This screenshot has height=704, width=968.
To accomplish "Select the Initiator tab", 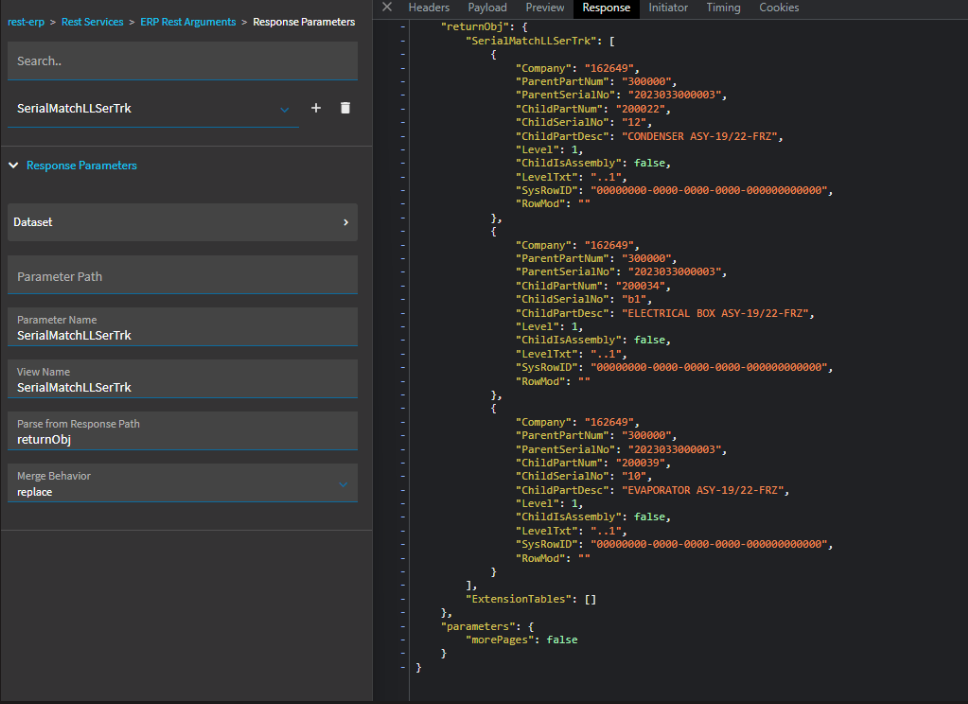I will [668, 8].
